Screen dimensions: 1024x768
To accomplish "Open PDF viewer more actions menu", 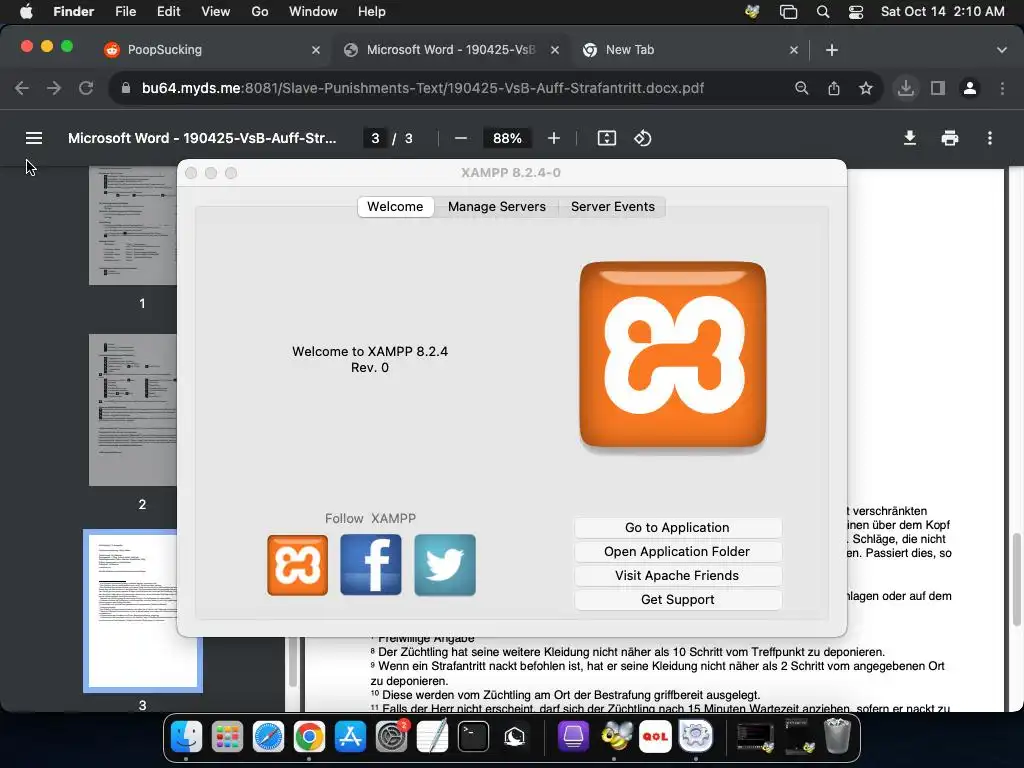I will 990,138.
